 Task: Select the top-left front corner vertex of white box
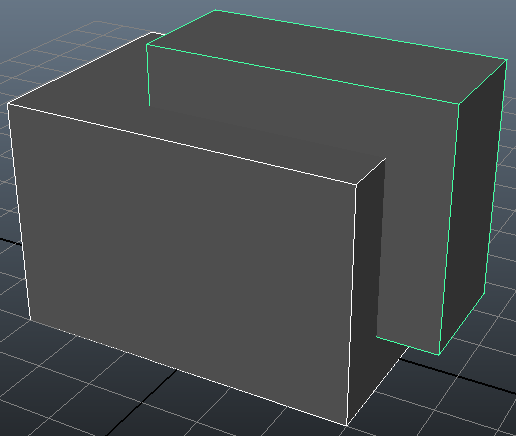pos(8,104)
